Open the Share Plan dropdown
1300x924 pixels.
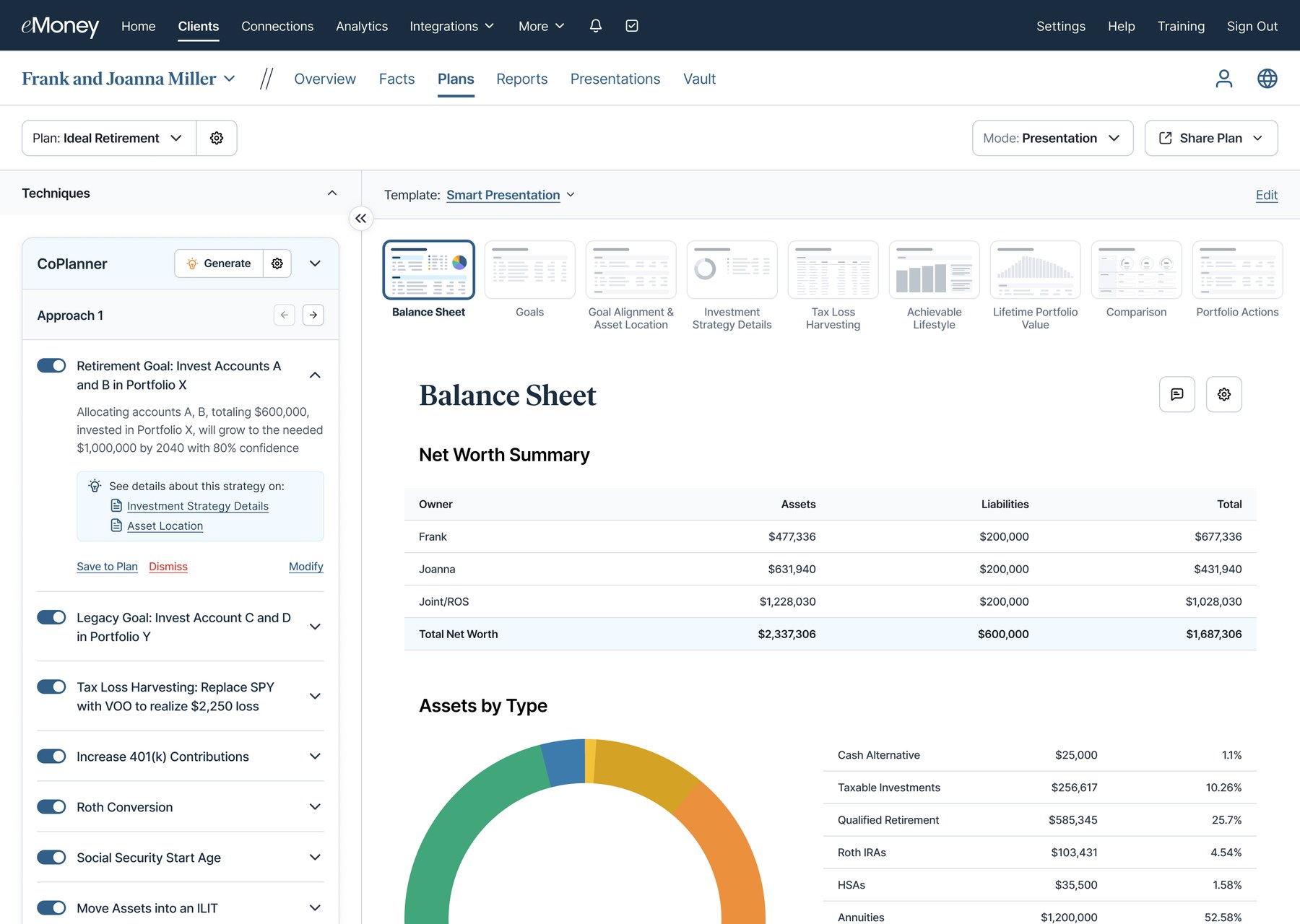(1211, 138)
